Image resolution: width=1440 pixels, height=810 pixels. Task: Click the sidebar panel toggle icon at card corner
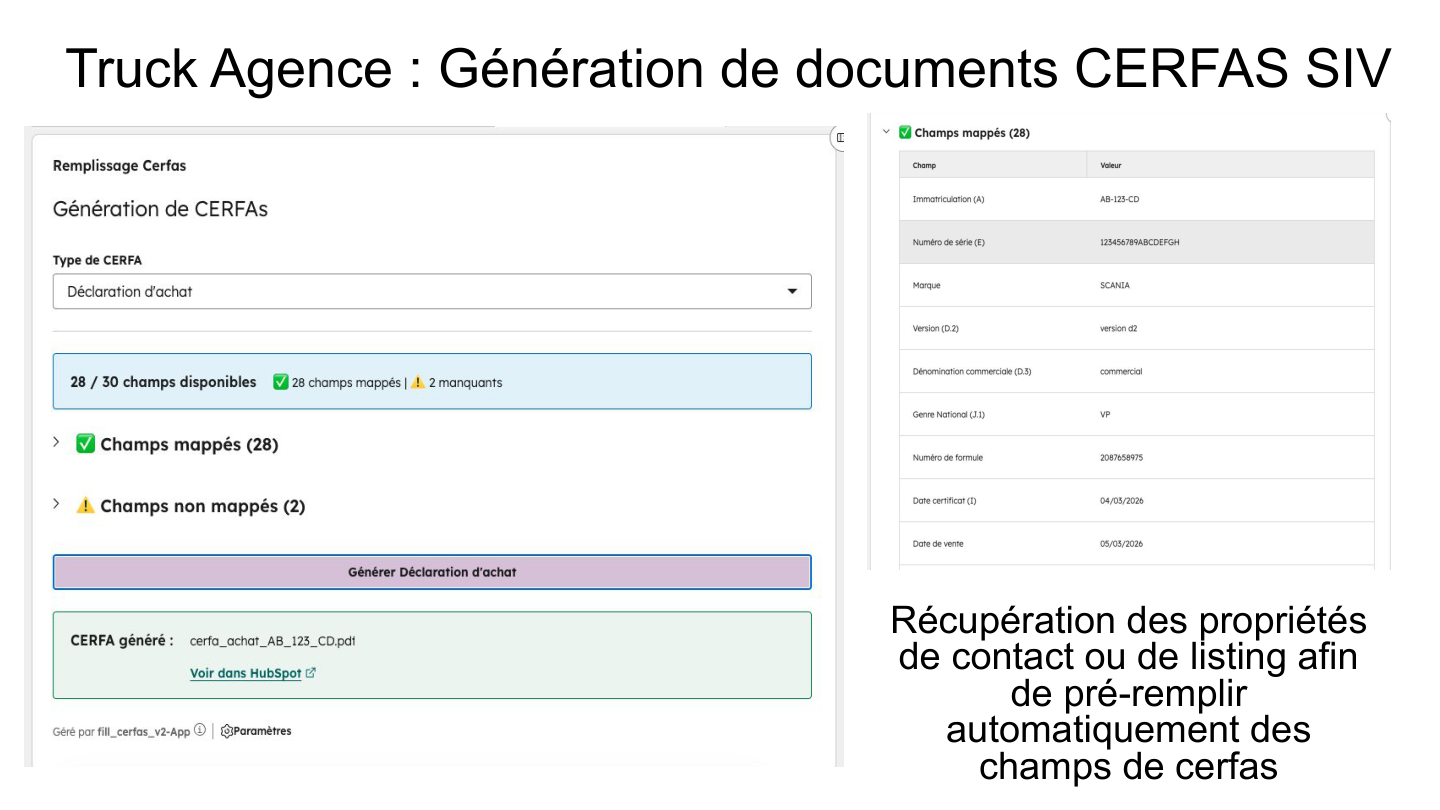point(840,138)
